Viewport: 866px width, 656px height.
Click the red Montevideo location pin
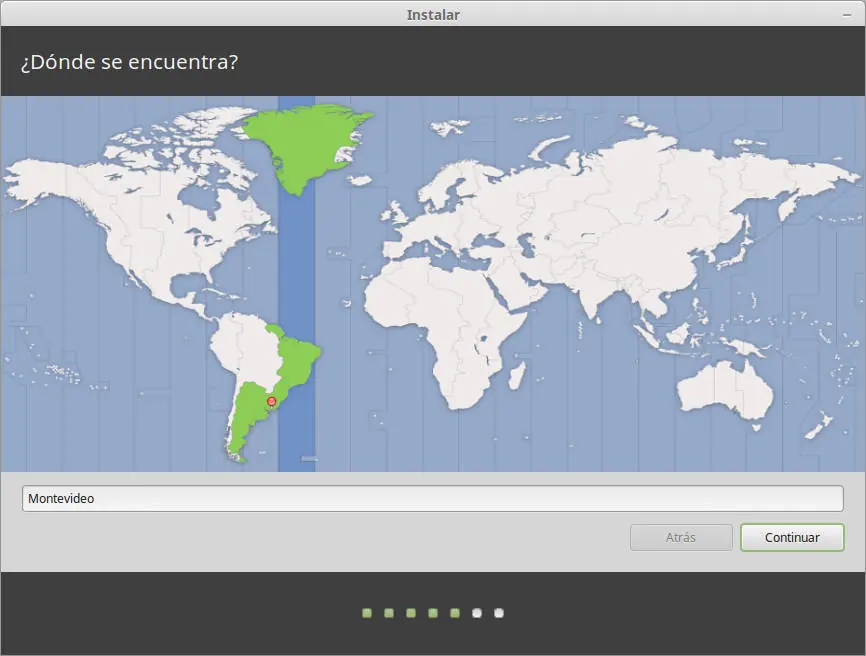click(x=271, y=401)
